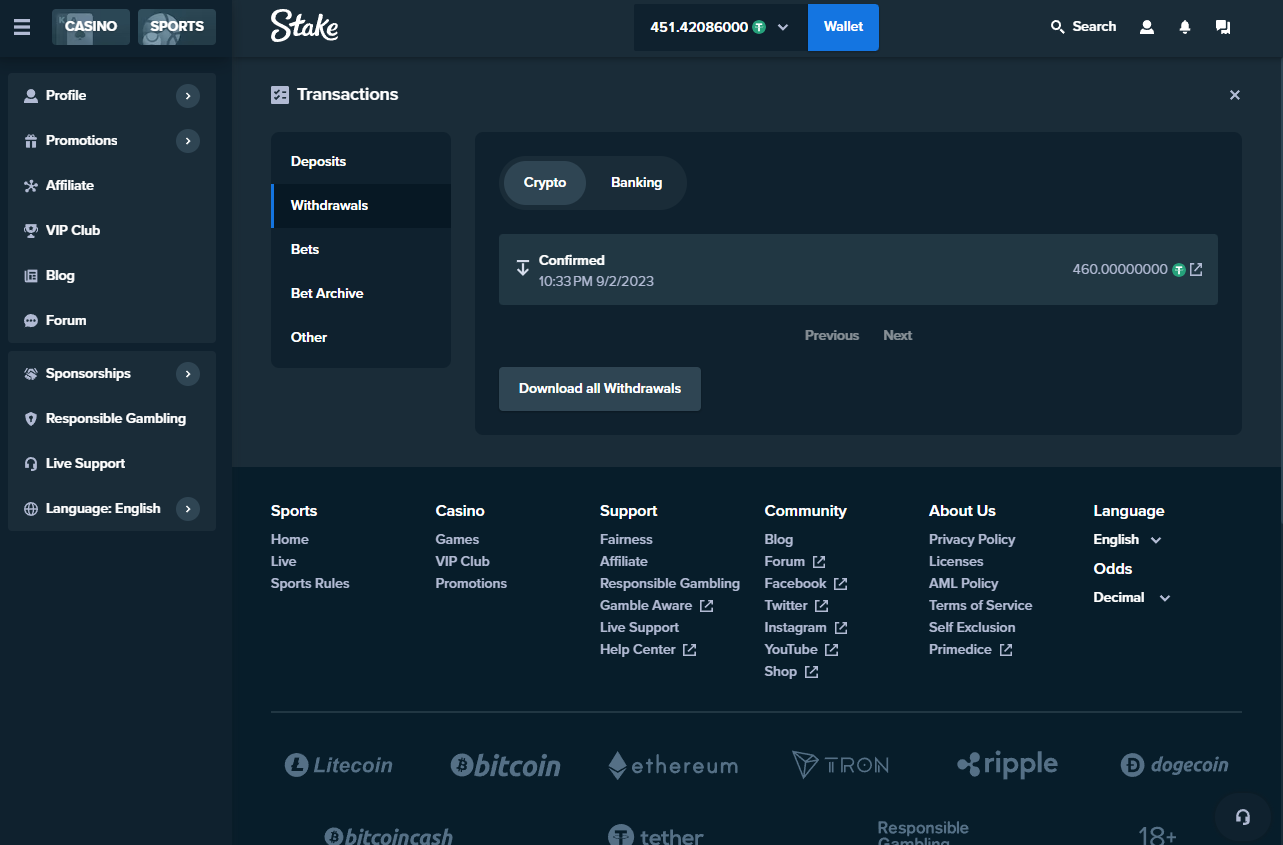
Task: Click the Responsible Gambling shield icon
Action: [x=31, y=419]
